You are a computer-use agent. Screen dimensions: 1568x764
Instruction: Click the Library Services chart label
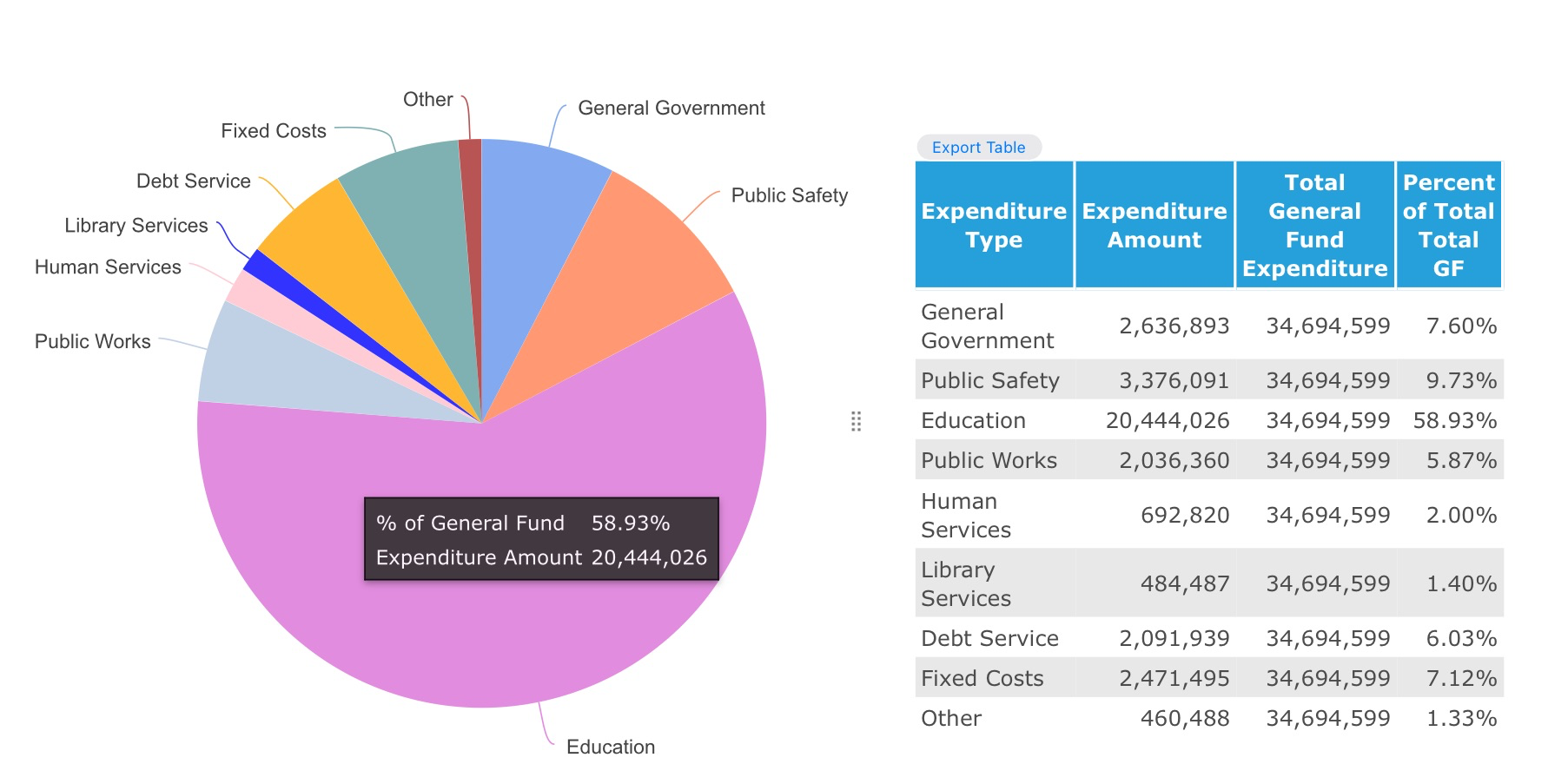pos(136,226)
